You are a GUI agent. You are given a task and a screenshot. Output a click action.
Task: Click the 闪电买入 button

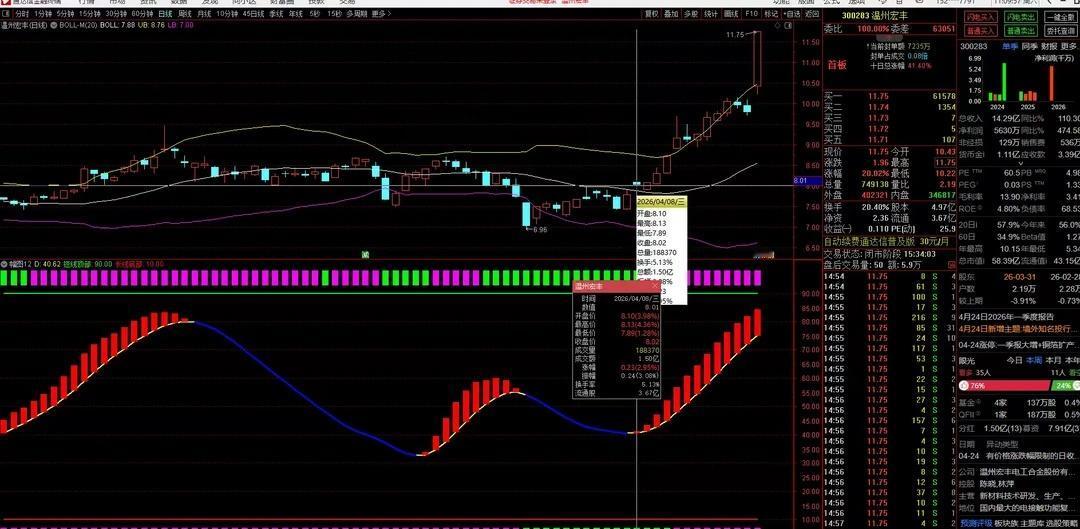979,17
